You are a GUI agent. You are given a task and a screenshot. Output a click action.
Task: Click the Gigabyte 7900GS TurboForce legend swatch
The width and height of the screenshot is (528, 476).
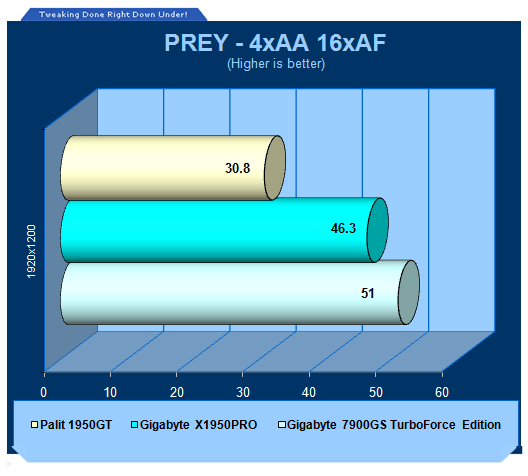(x=282, y=424)
